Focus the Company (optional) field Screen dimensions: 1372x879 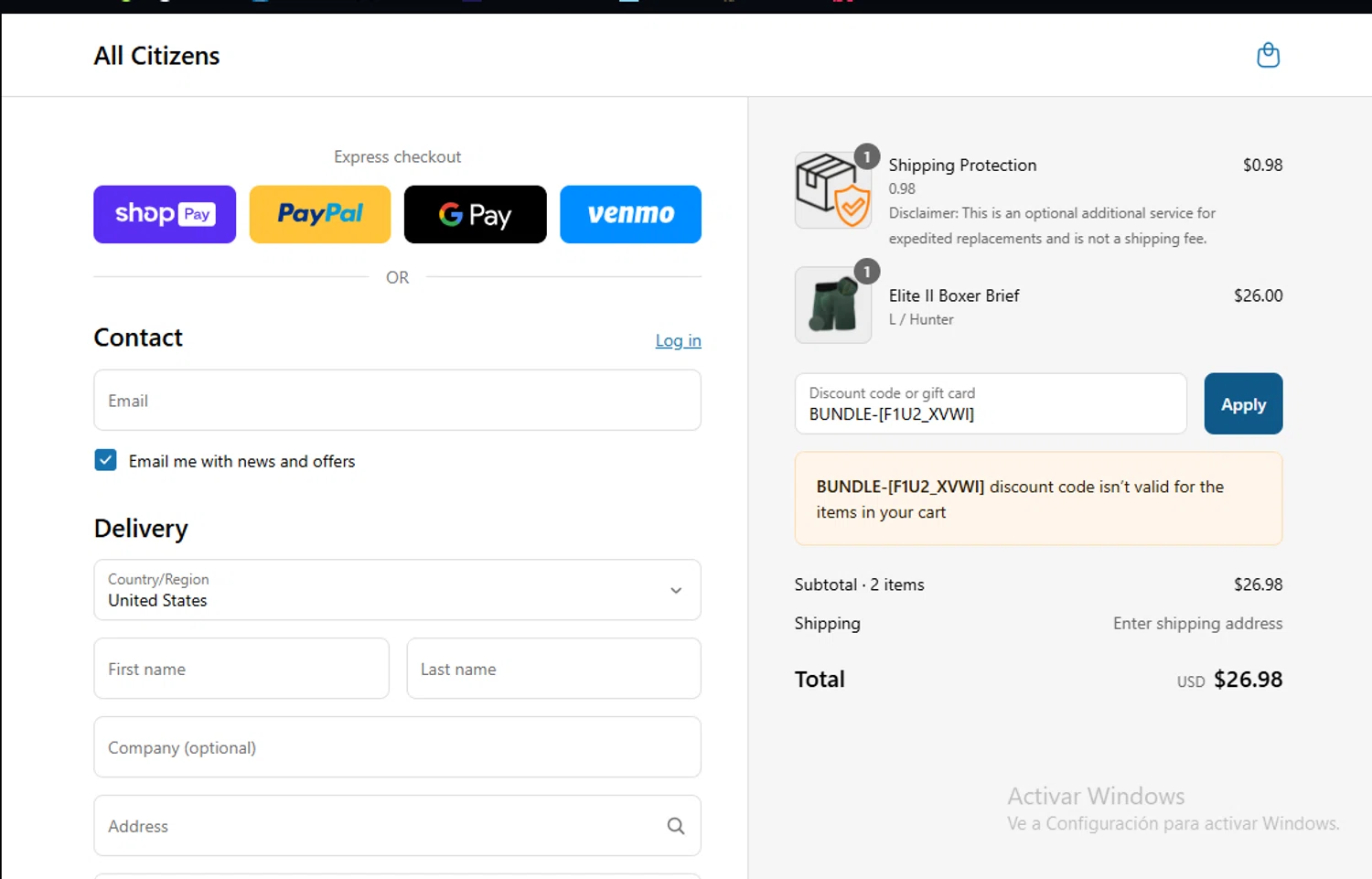click(397, 747)
